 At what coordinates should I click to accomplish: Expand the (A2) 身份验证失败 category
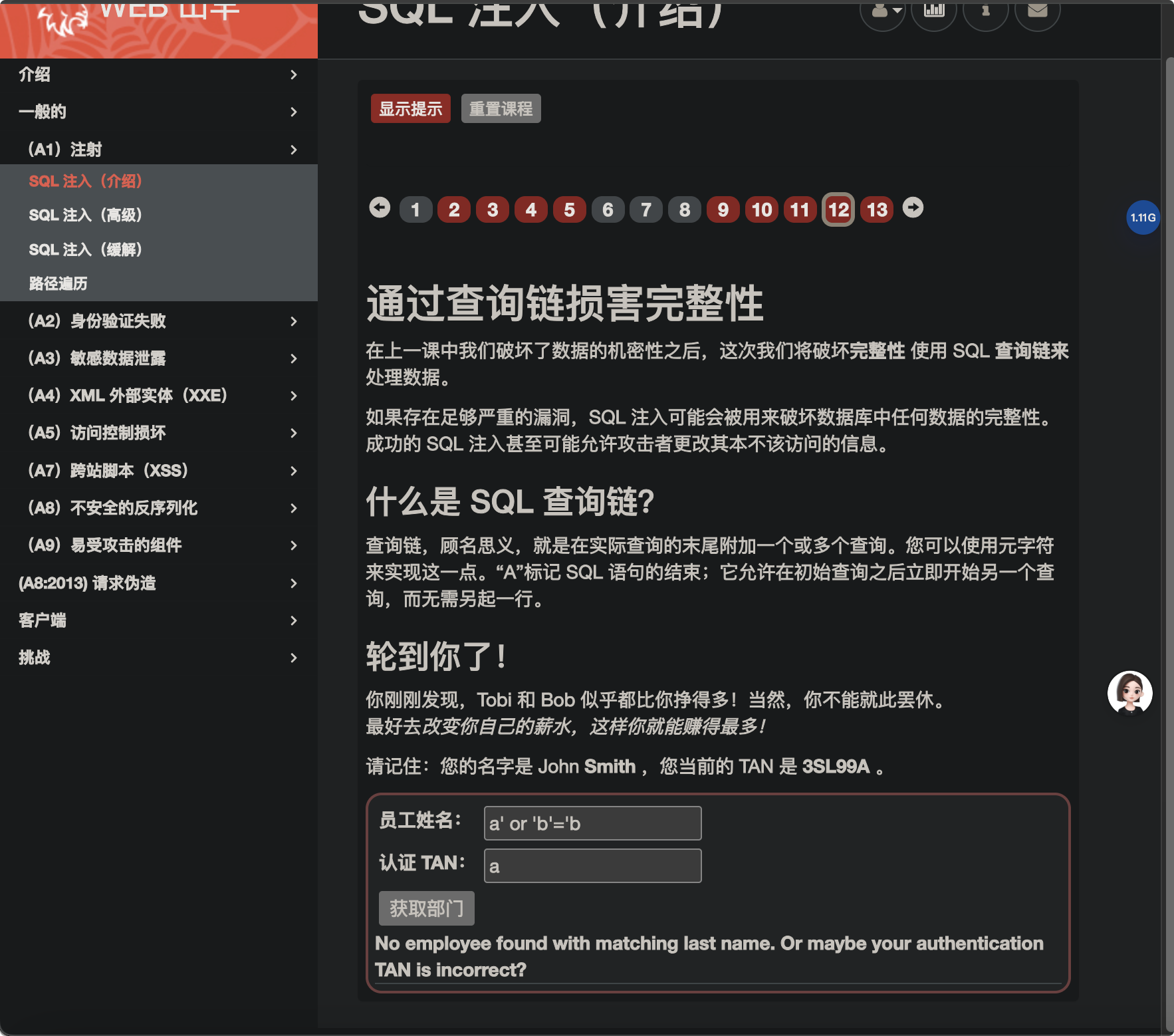click(159, 321)
